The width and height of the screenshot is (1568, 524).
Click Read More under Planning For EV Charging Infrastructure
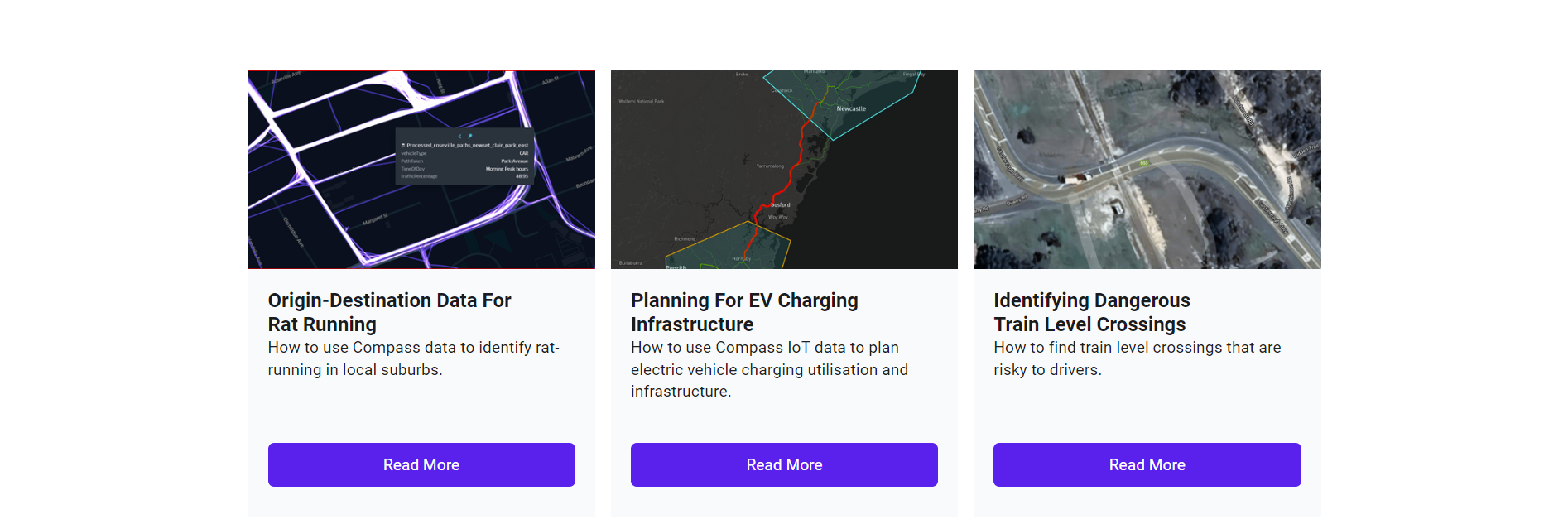coord(784,464)
